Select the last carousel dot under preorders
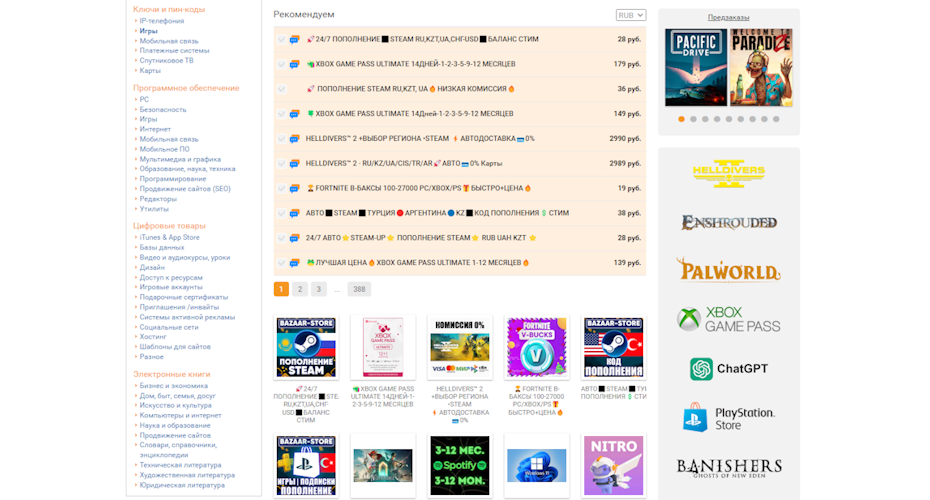This screenshot has width=930, height=500. click(x=776, y=119)
